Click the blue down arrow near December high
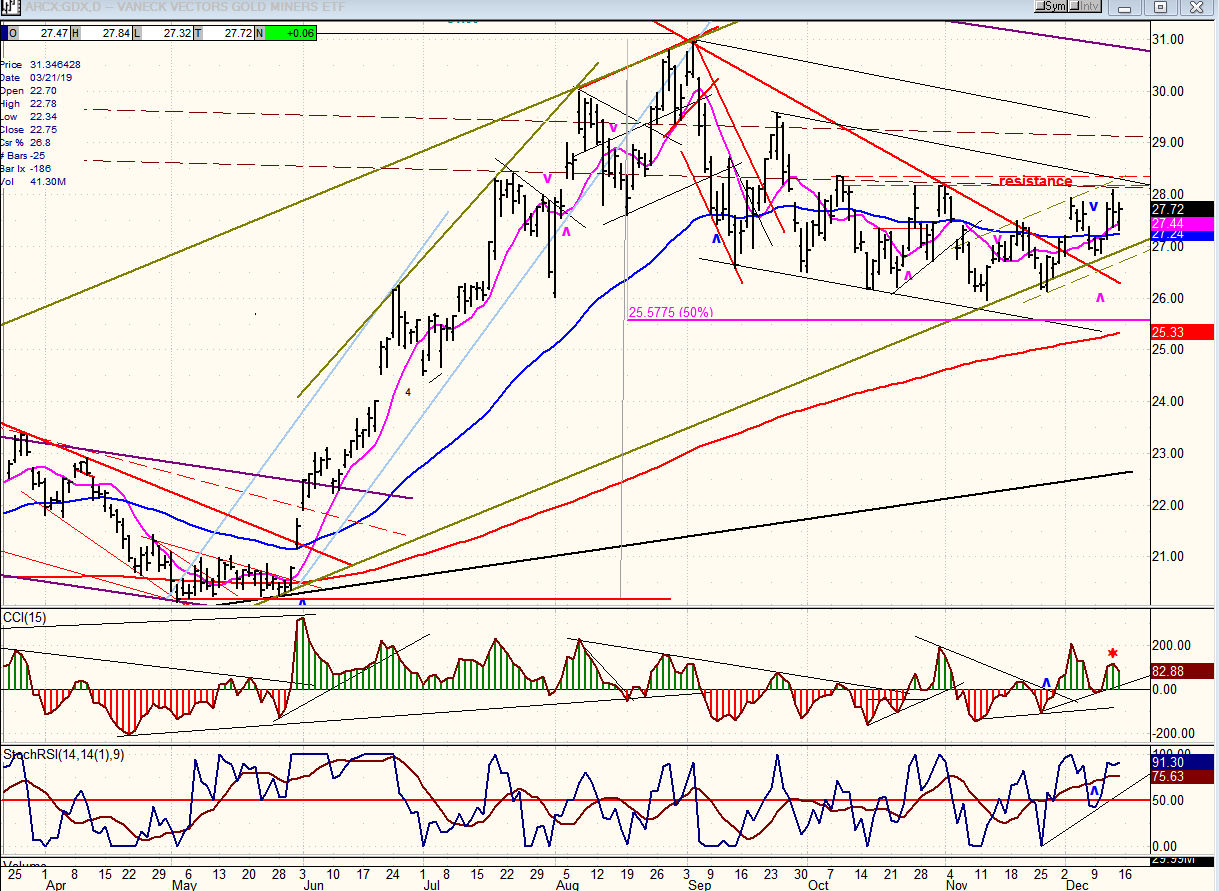The width and height of the screenshot is (1219, 891). click(x=1094, y=207)
